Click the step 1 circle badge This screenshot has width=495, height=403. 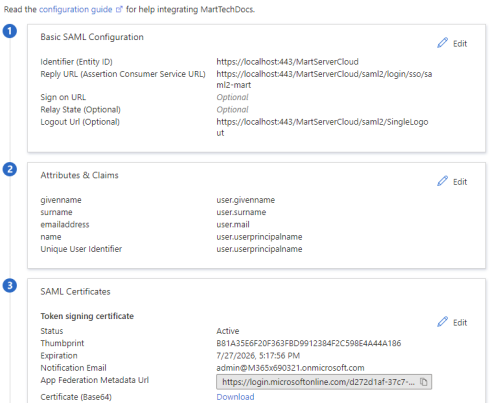pos(10,31)
